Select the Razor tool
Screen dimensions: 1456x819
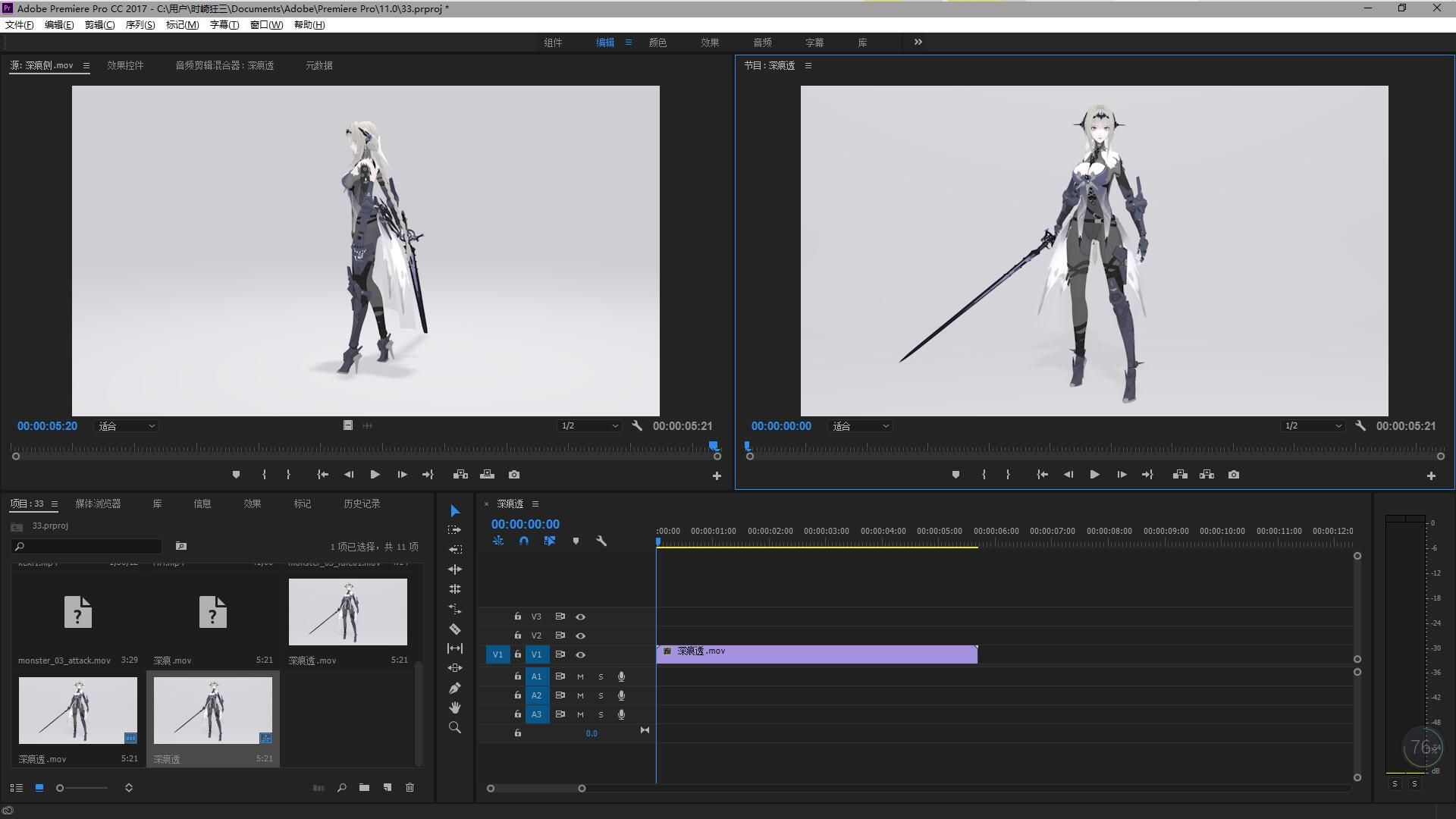[x=455, y=629]
